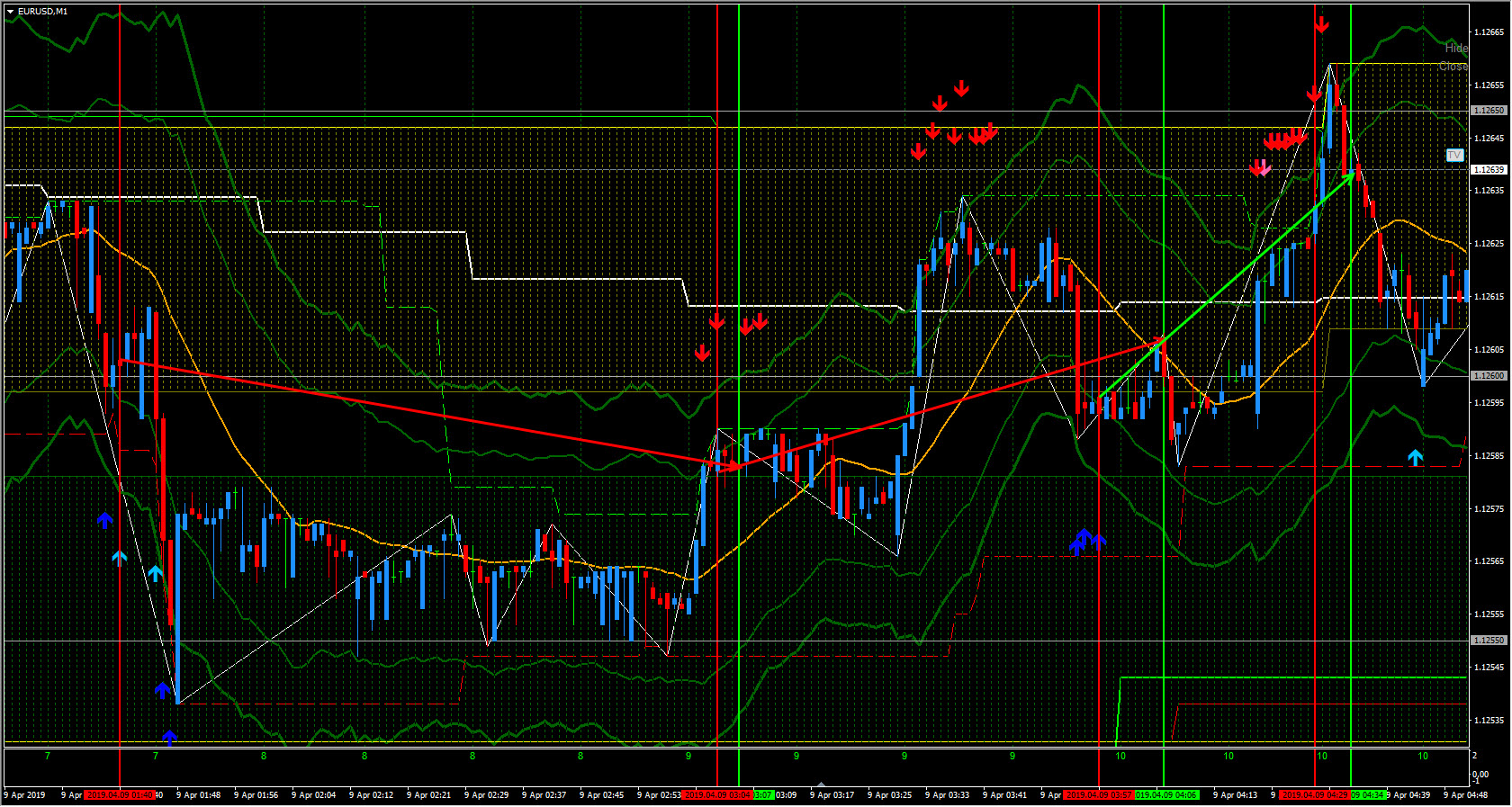Click the 1.12615 value on price scale
The width and height of the screenshot is (1512, 807).
pyautogui.click(x=1489, y=297)
